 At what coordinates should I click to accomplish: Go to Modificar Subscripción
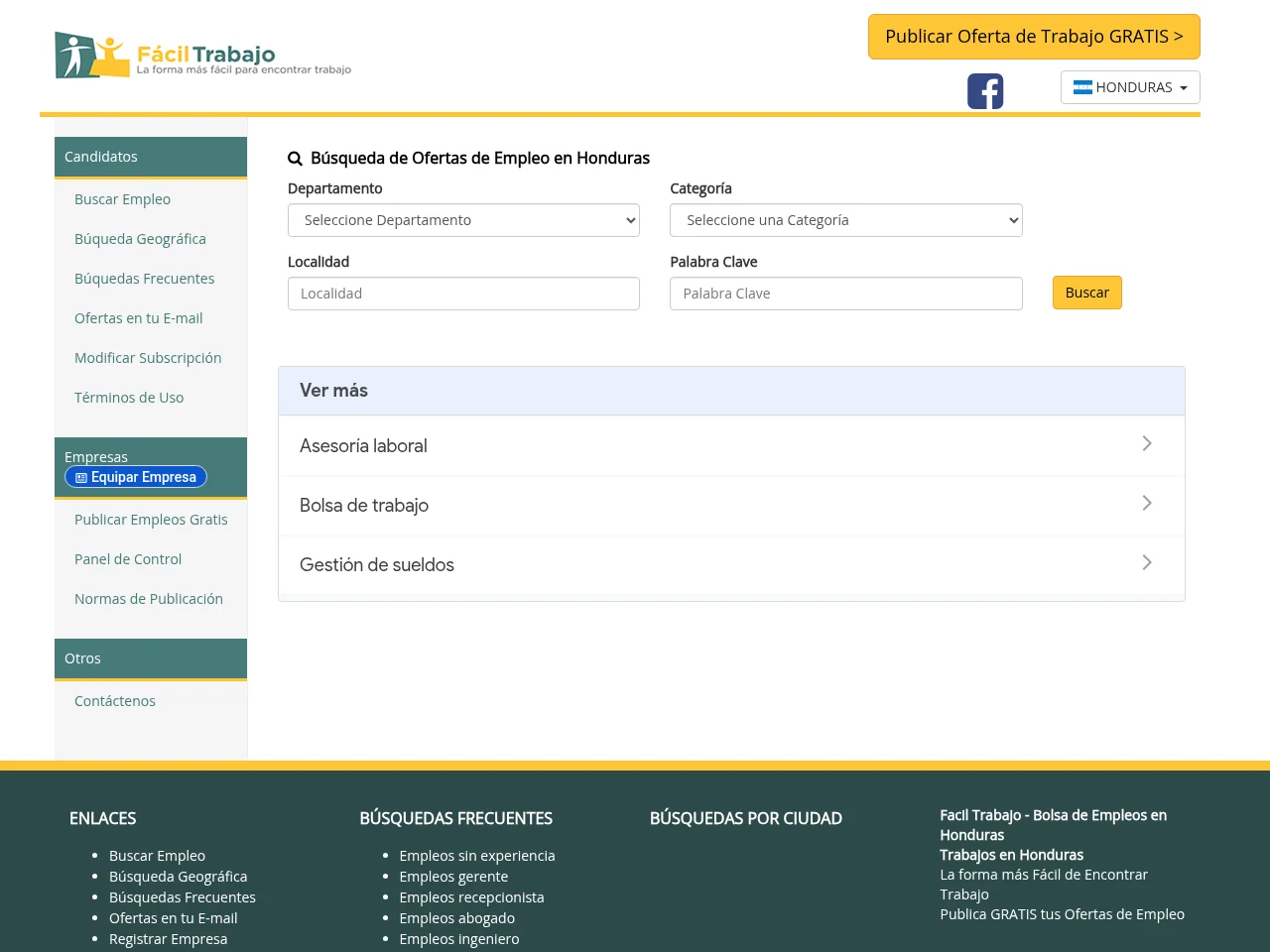coord(148,358)
